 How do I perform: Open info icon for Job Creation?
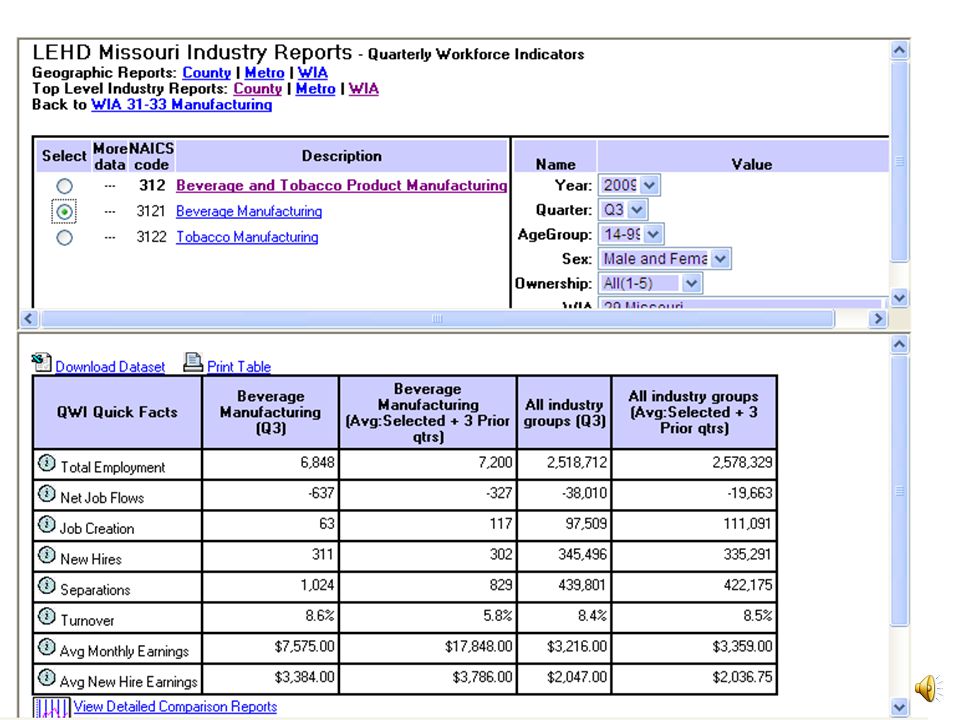tap(47, 525)
